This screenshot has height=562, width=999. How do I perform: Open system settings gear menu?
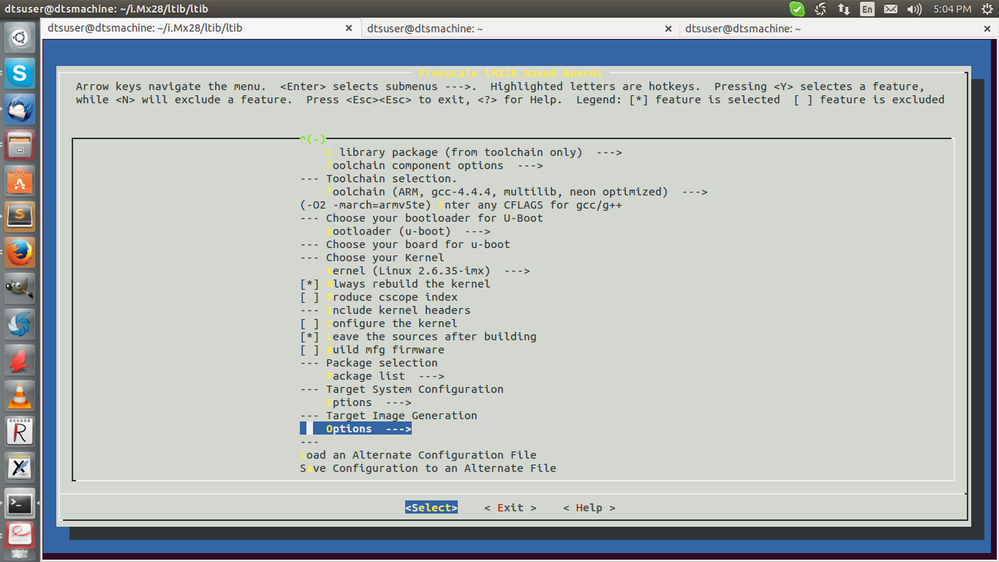coord(987,9)
